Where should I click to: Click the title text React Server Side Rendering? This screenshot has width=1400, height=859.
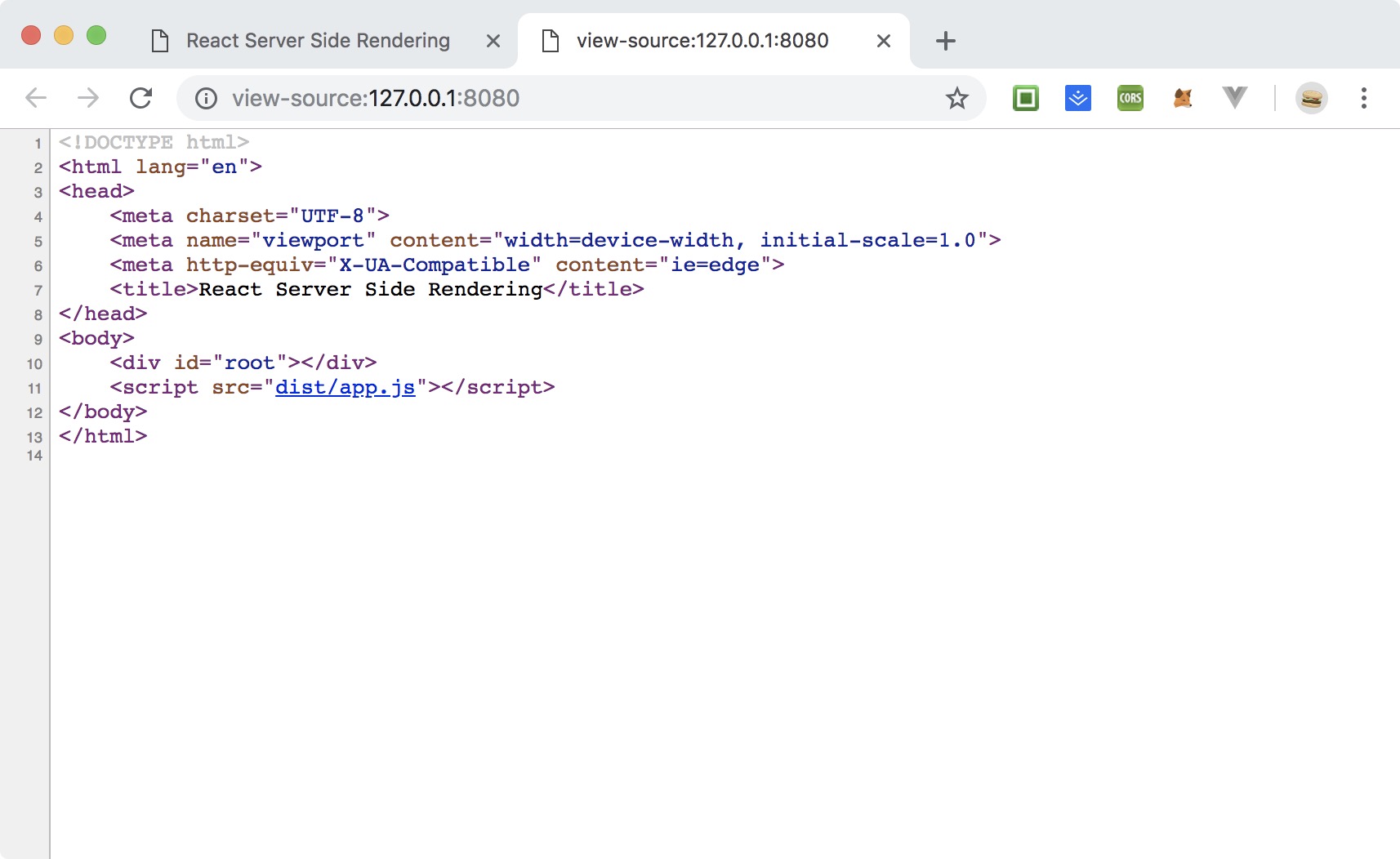(370, 289)
